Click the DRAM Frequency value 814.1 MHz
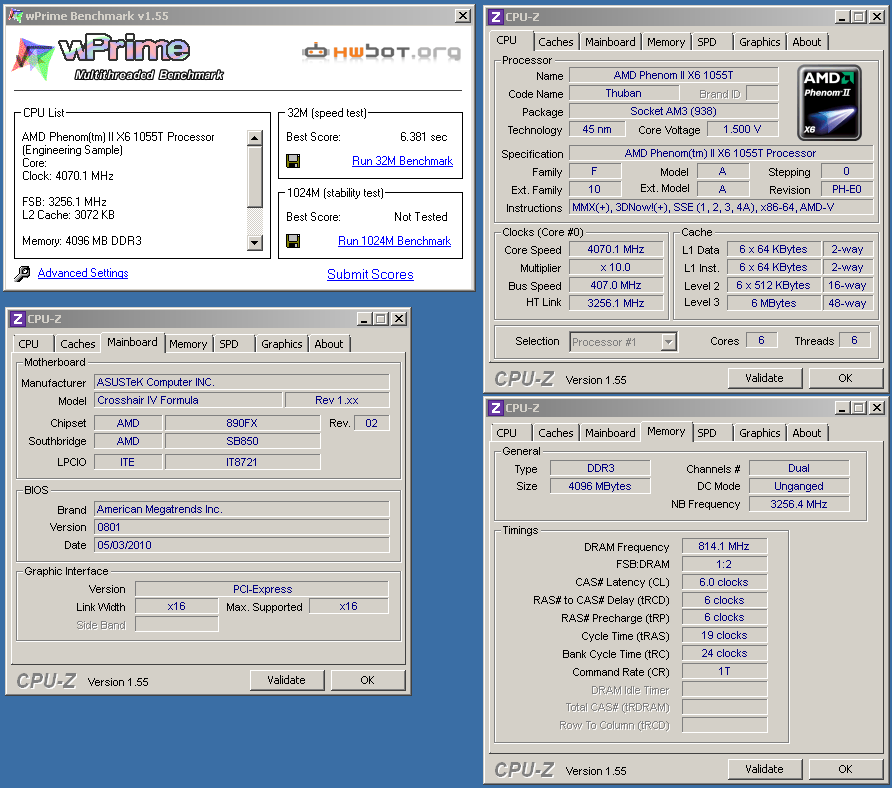892x788 pixels. click(x=724, y=546)
